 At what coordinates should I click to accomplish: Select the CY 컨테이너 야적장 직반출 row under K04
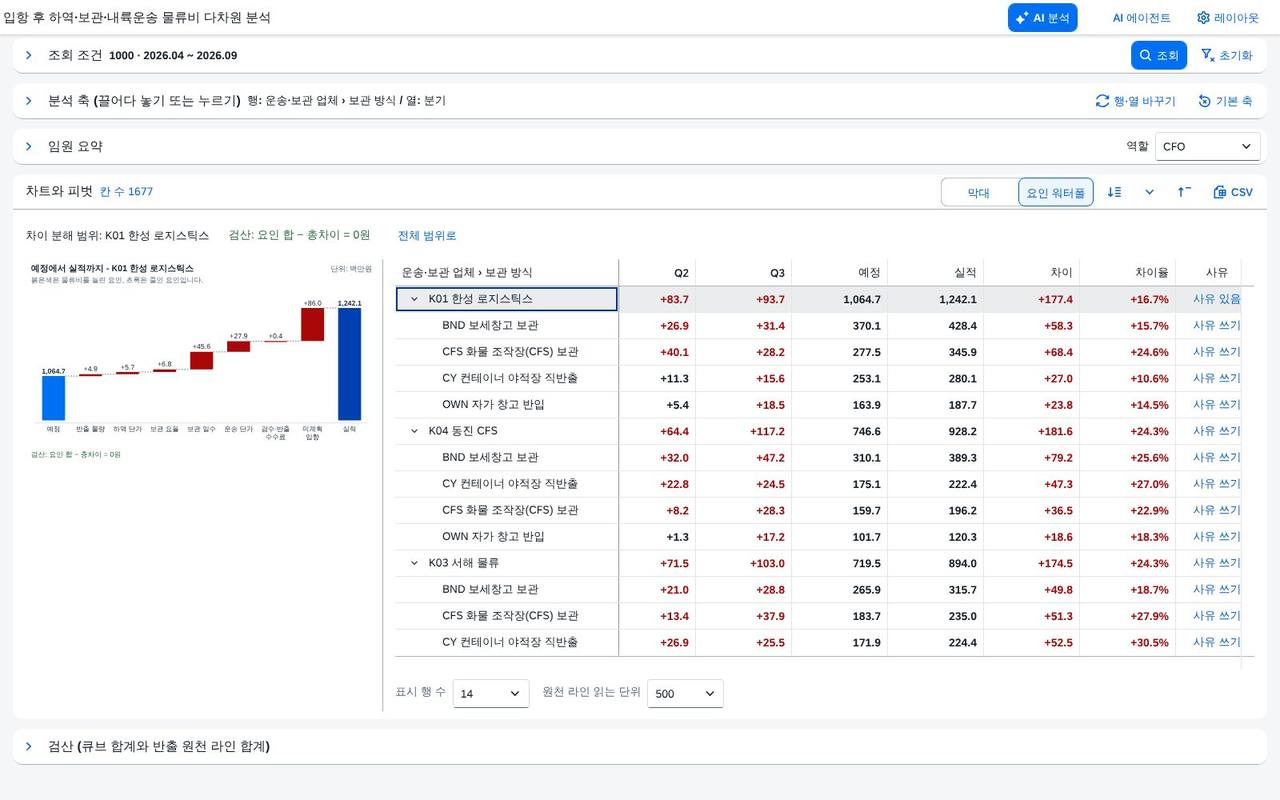(507, 484)
